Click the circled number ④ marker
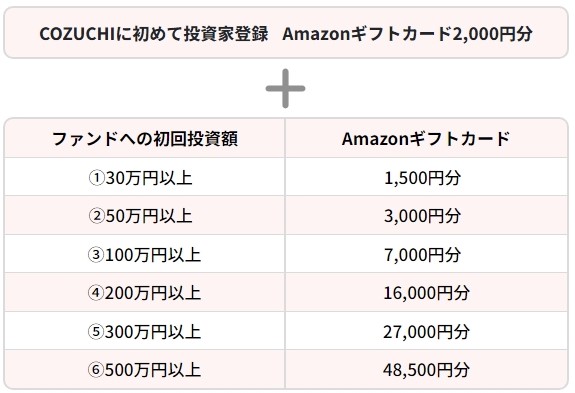This screenshot has height=393, width=575. 95,293
